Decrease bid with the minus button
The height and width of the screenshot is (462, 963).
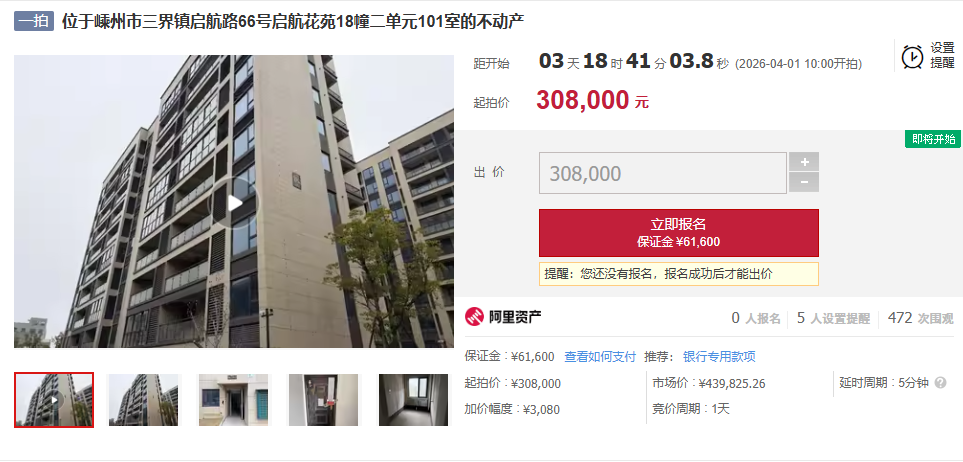(804, 182)
